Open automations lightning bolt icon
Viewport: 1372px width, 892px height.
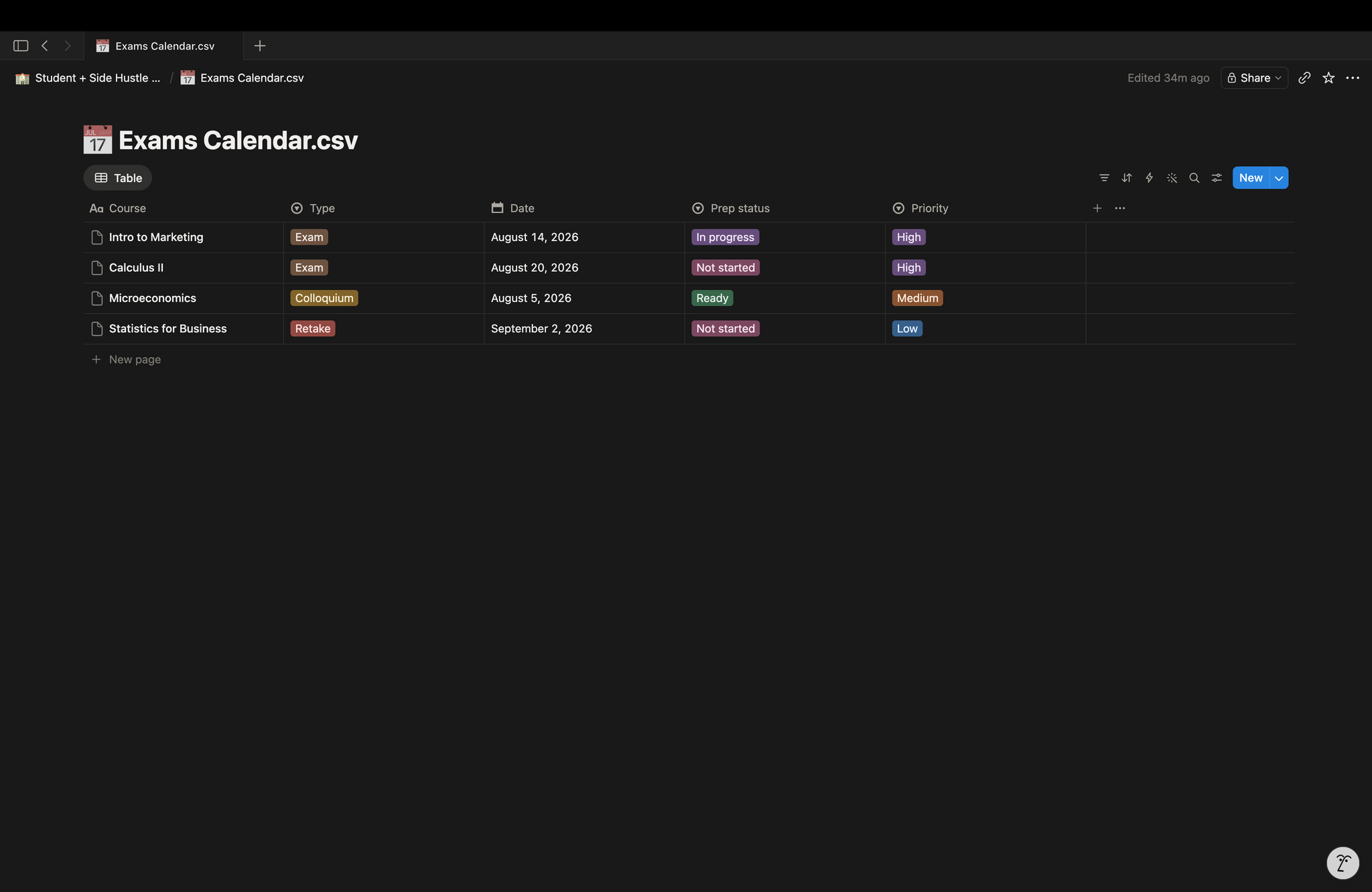[x=1149, y=178]
